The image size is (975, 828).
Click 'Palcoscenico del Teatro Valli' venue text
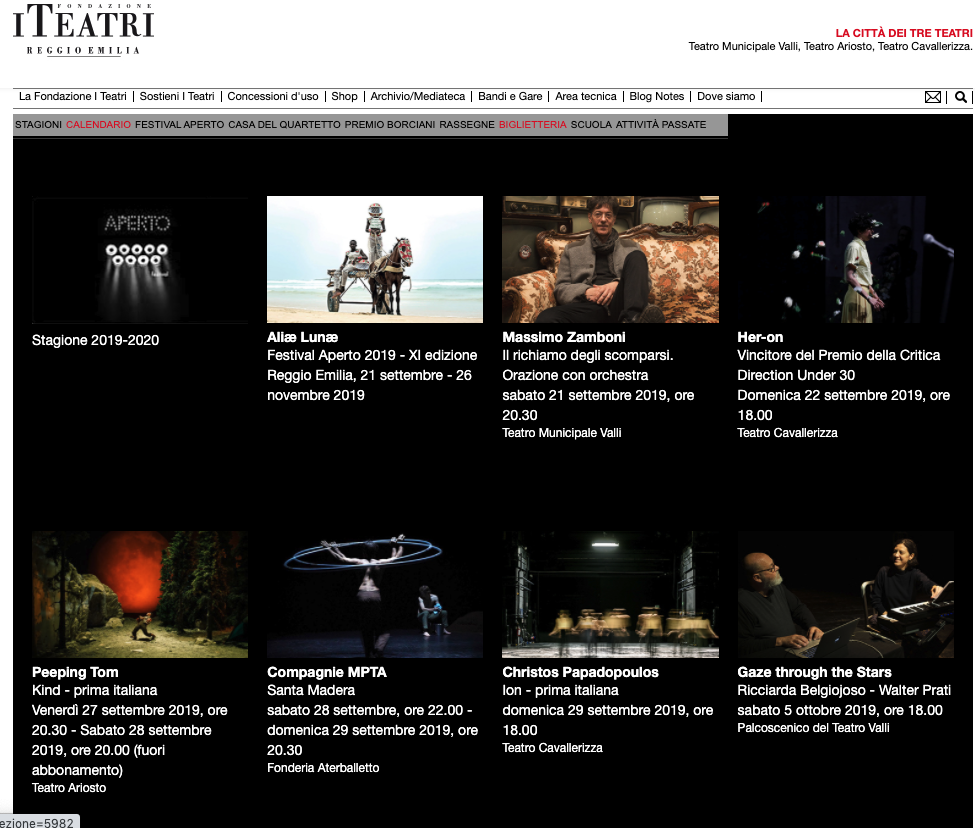[813, 728]
